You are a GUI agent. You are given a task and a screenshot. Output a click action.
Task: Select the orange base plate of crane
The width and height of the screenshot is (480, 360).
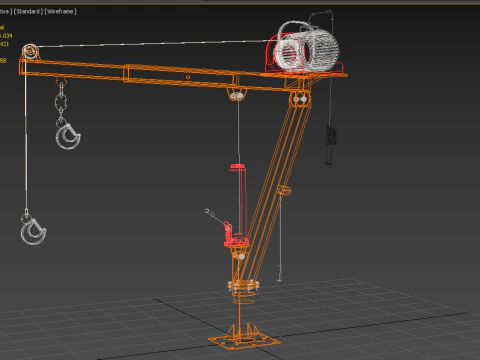[244, 340]
